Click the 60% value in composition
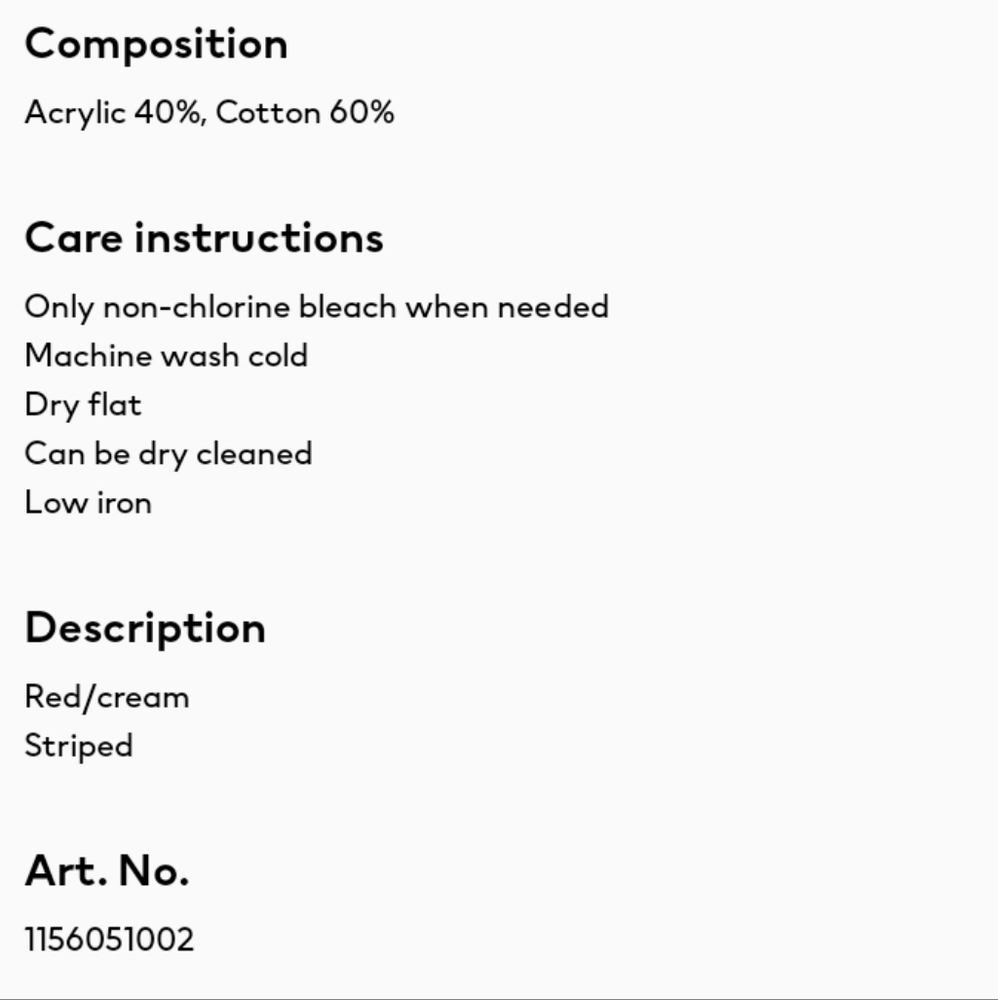 (362, 113)
